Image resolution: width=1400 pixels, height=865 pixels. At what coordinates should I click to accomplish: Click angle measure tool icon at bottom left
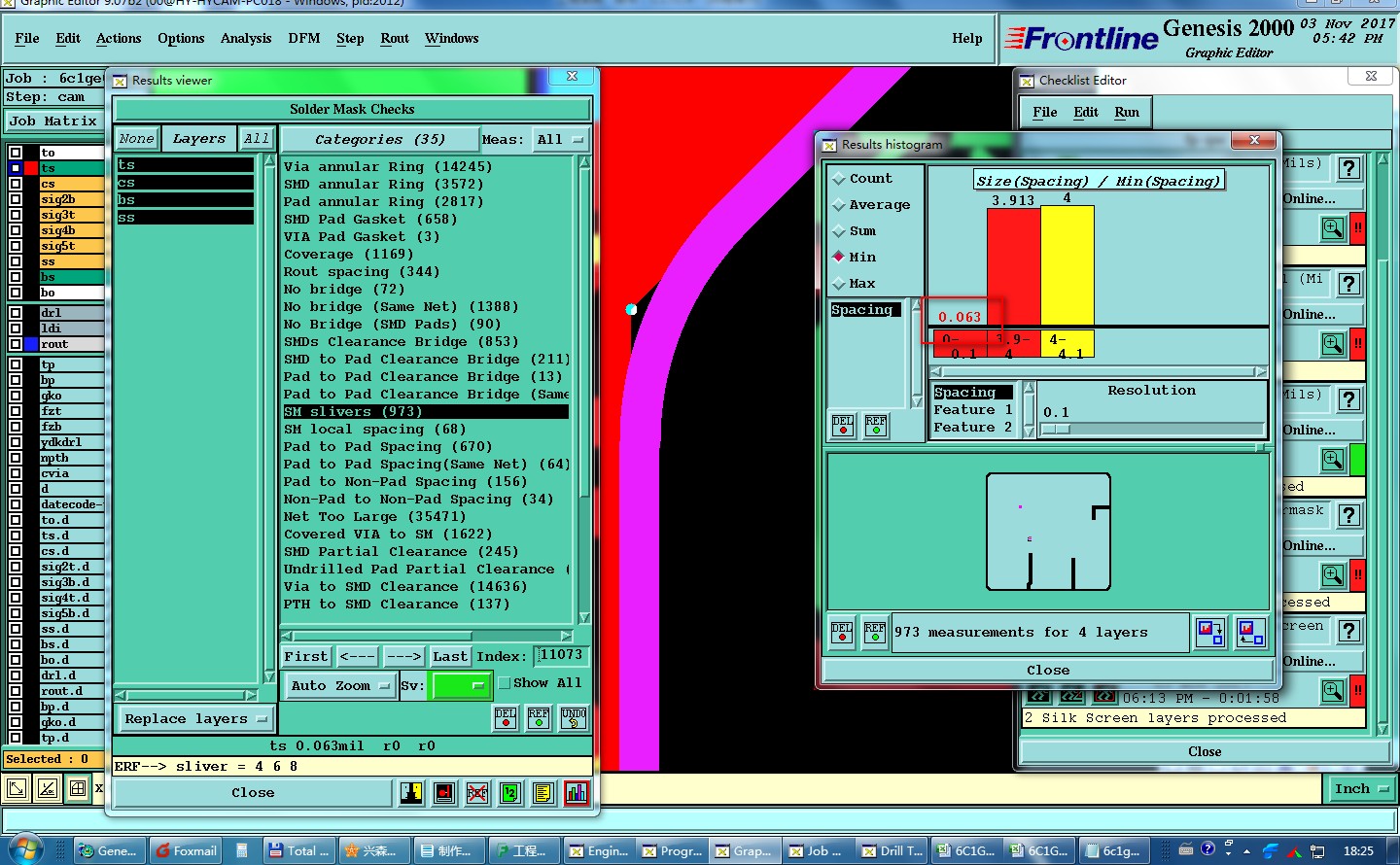point(47,788)
